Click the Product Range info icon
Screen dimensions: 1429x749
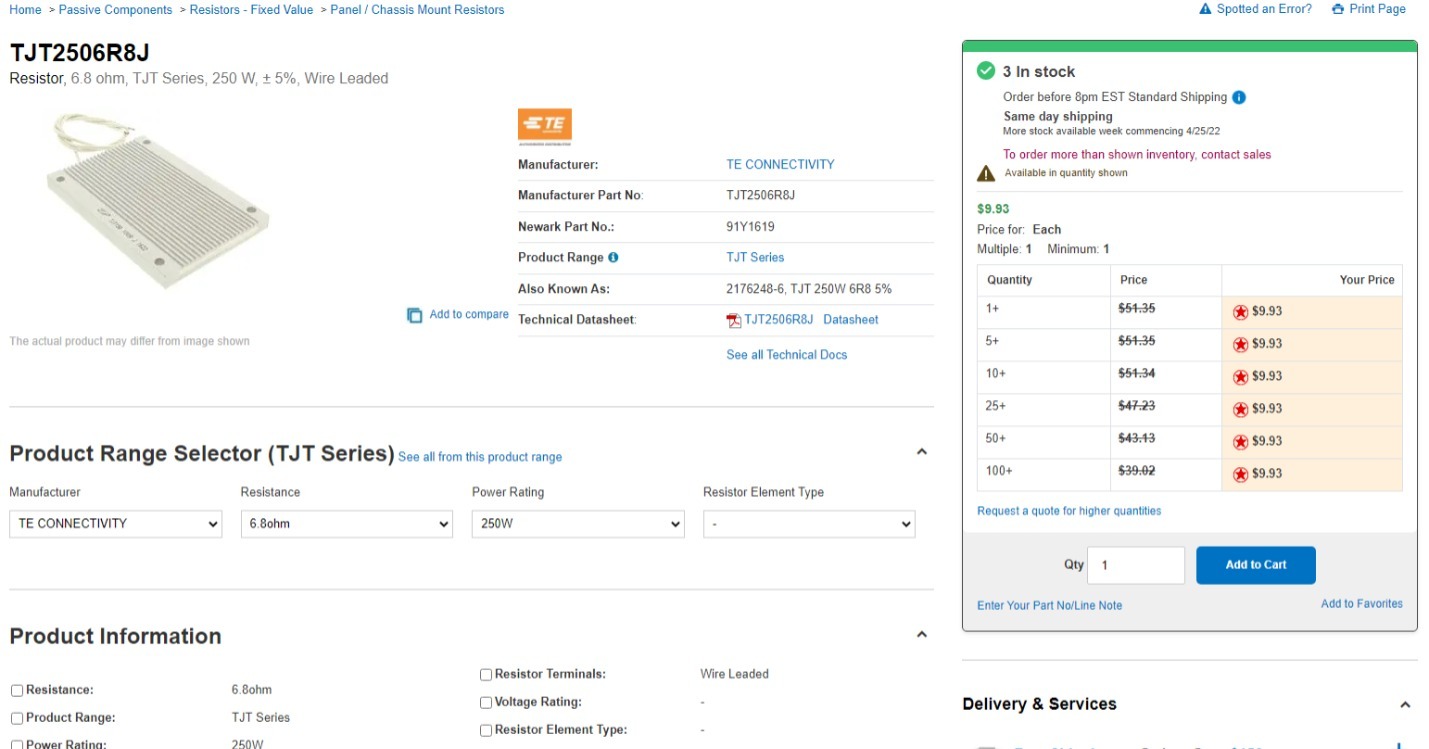(613, 257)
